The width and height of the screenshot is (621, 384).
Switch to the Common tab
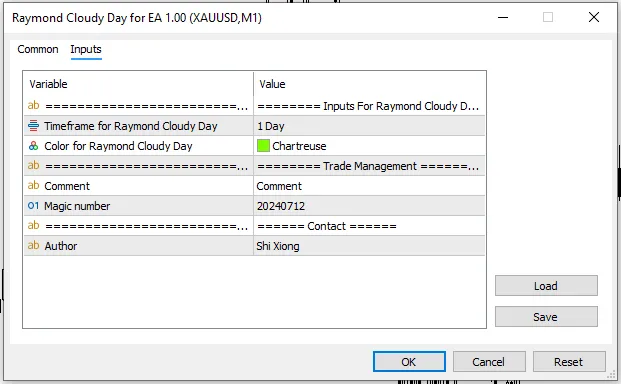click(x=38, y=49)
